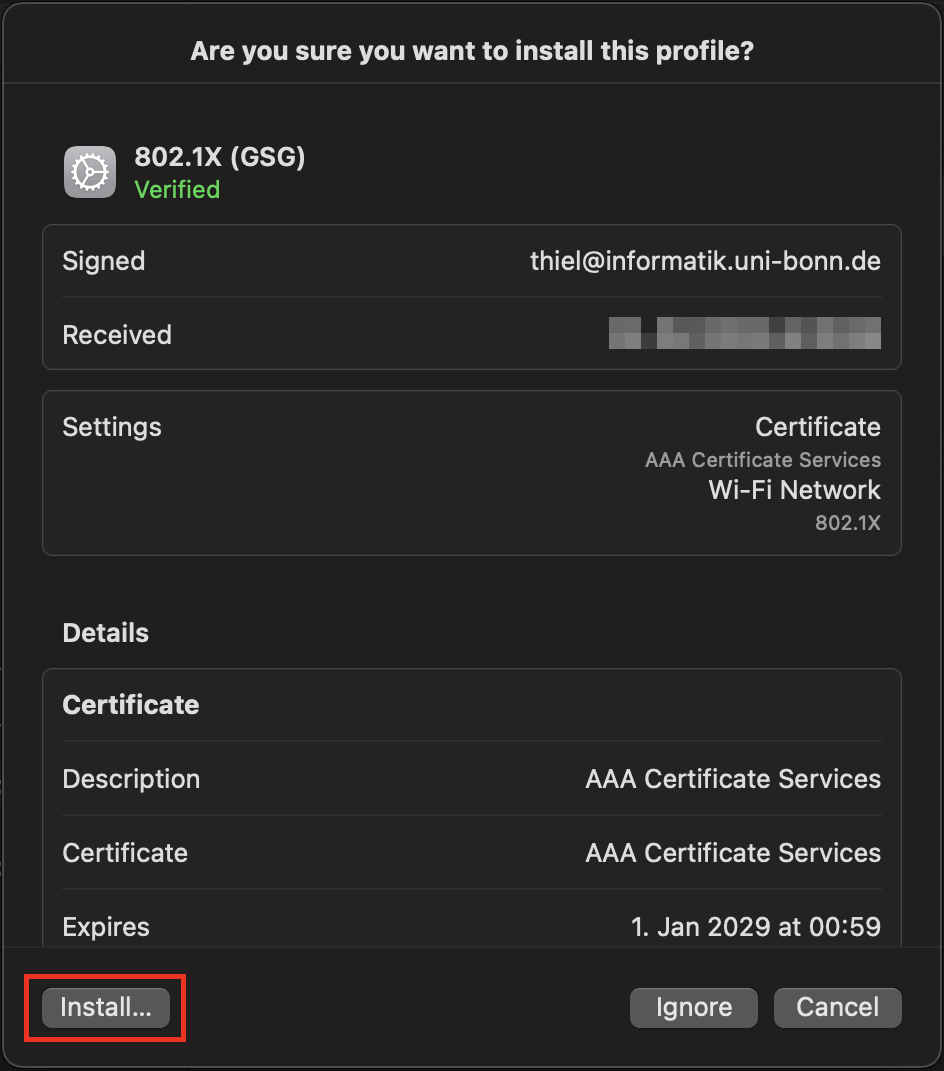This screenshot has width=944, height=1071.
Task: Click the dialog title question text
Action: point(472,50)
